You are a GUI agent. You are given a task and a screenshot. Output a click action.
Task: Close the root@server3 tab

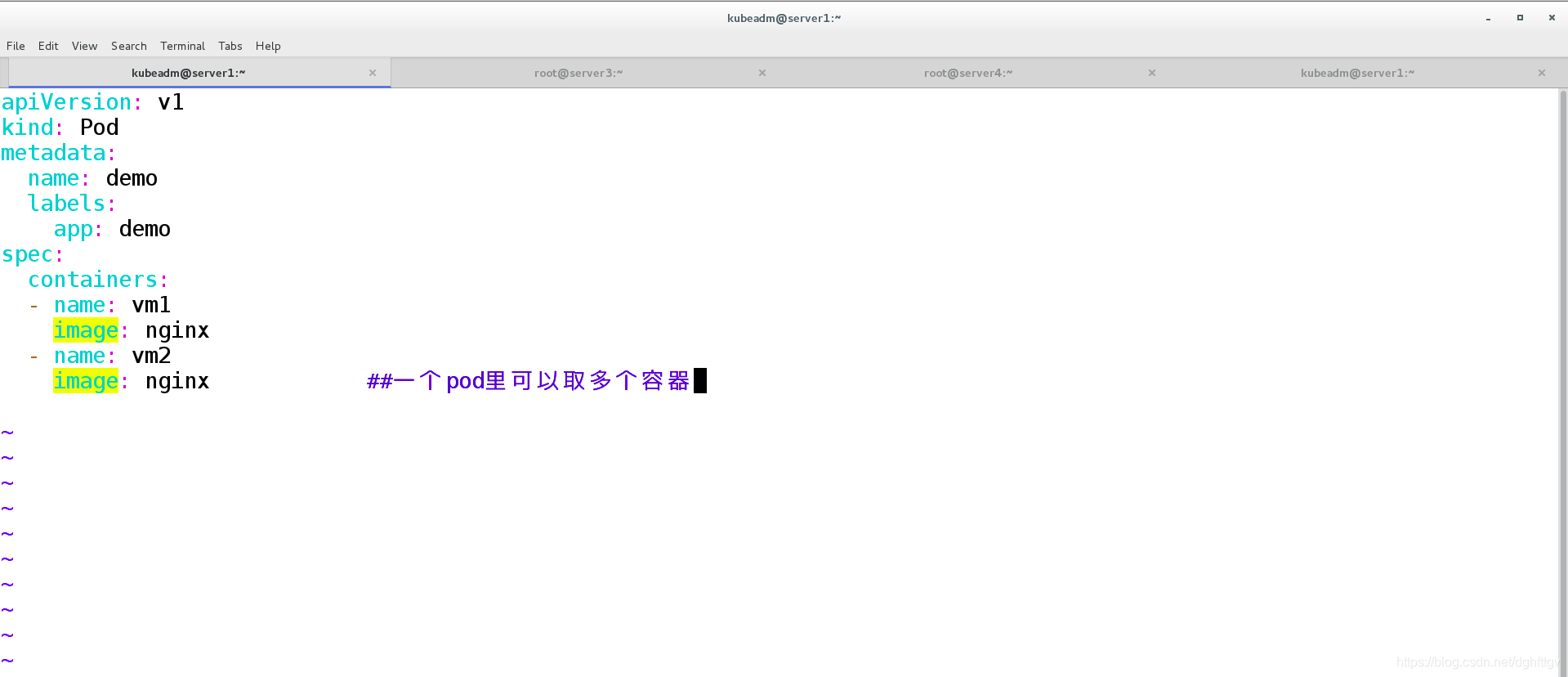[x=762, y=73]
